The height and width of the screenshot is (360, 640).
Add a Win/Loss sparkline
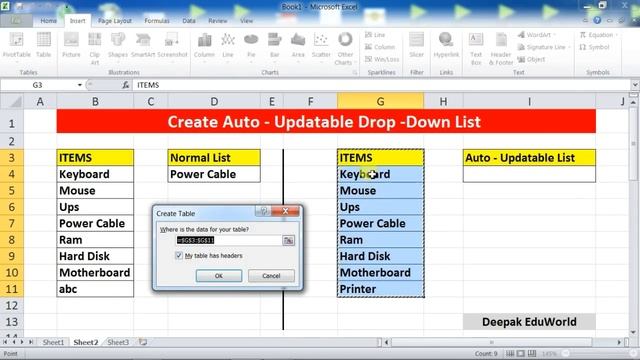click(382, 60)
